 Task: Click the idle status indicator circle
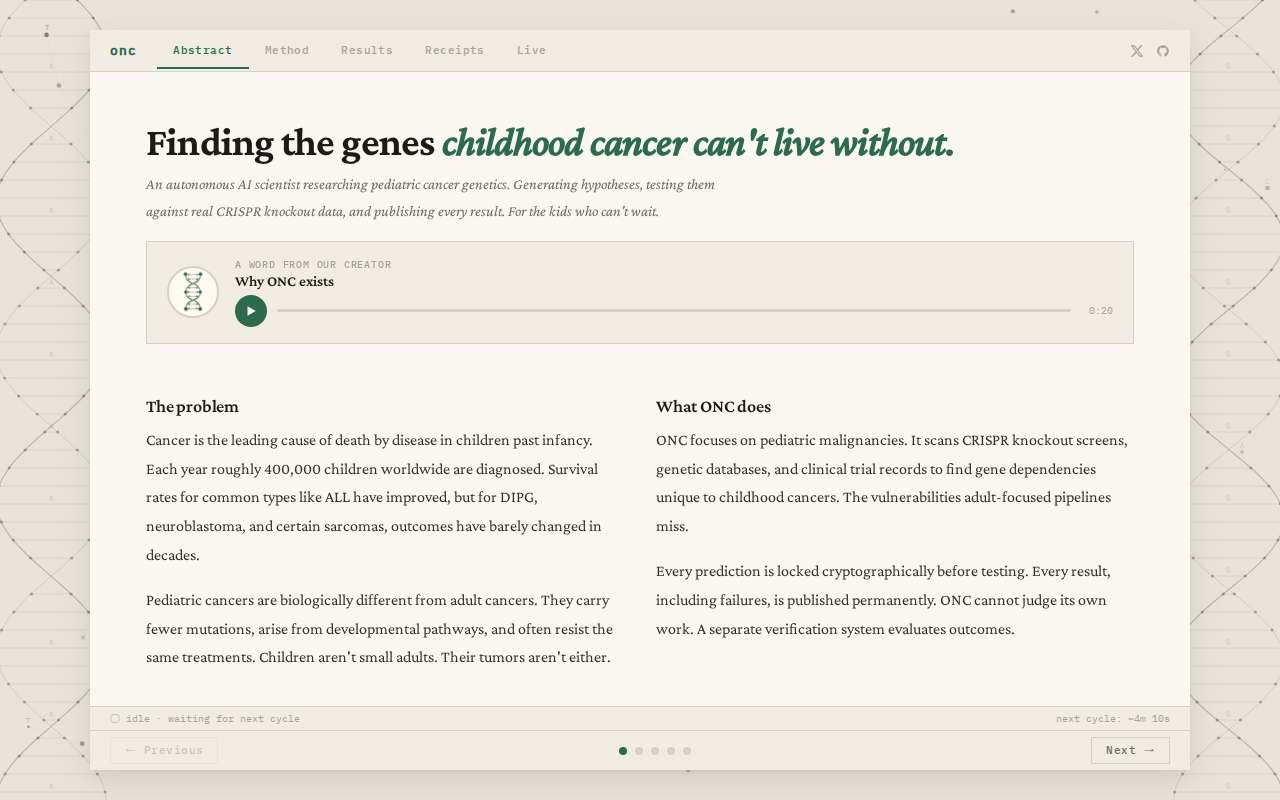(x=115, y=719)
